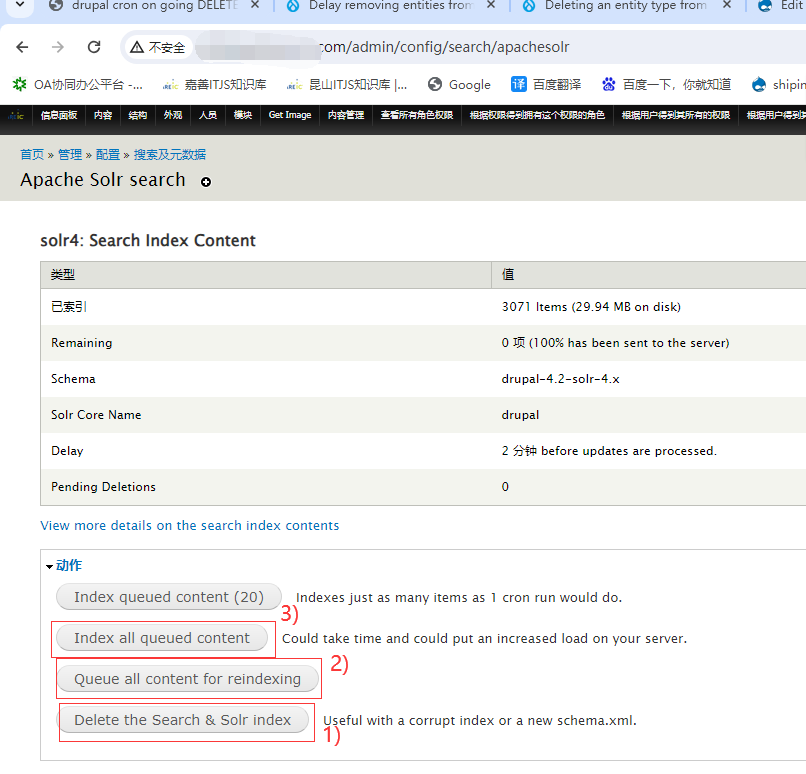Open the 内容管理 admin menu

[346, 115]
